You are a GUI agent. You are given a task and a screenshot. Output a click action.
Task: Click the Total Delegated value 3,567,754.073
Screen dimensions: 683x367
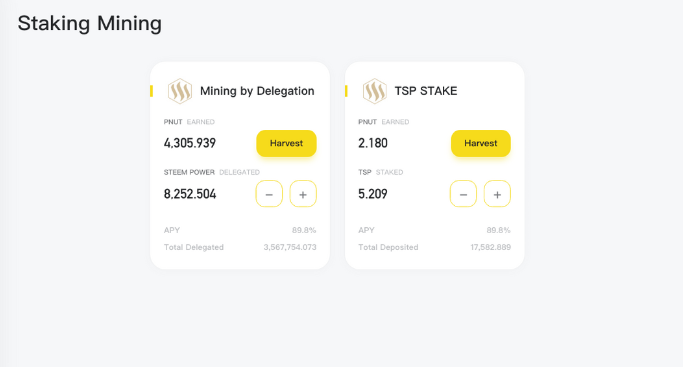coord(290,247)
